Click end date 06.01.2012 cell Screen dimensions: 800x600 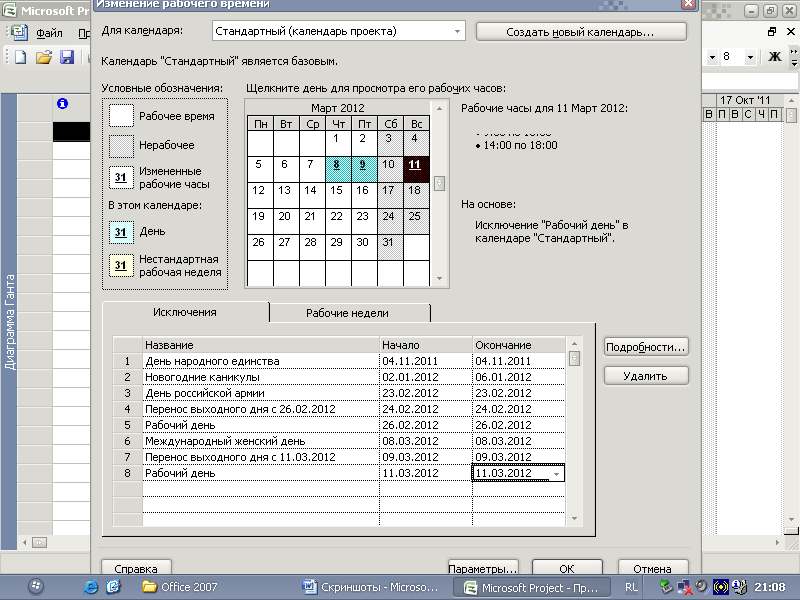point(518,377)
